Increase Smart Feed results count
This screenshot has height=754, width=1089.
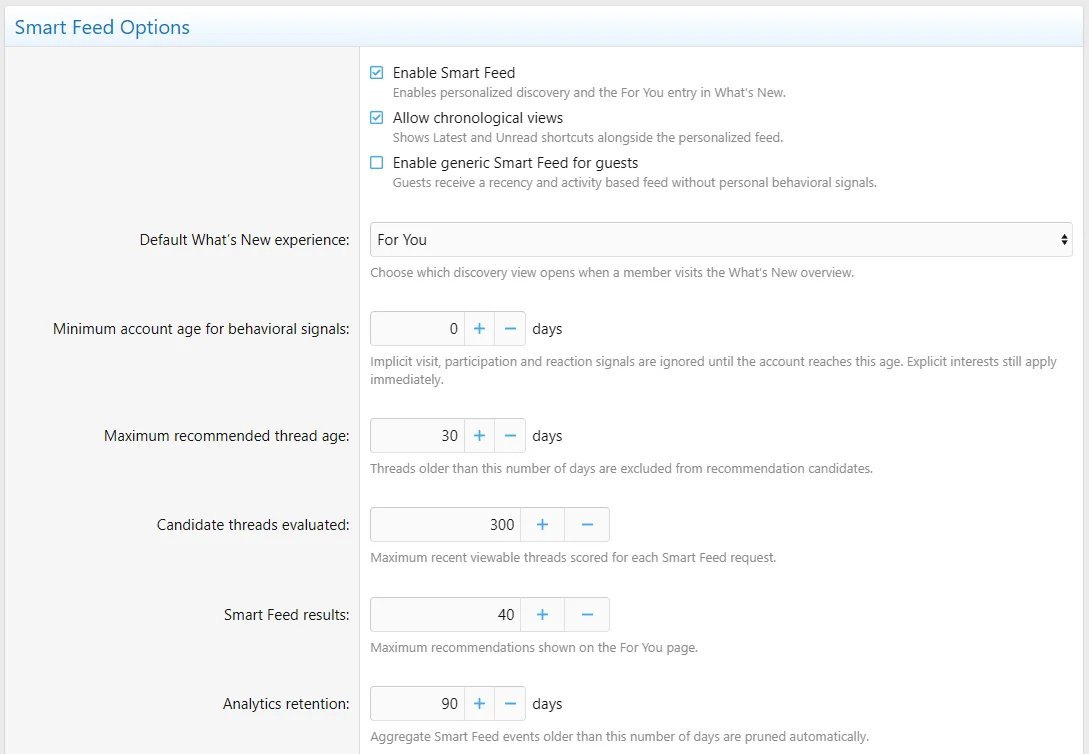[x=542, y=614]
